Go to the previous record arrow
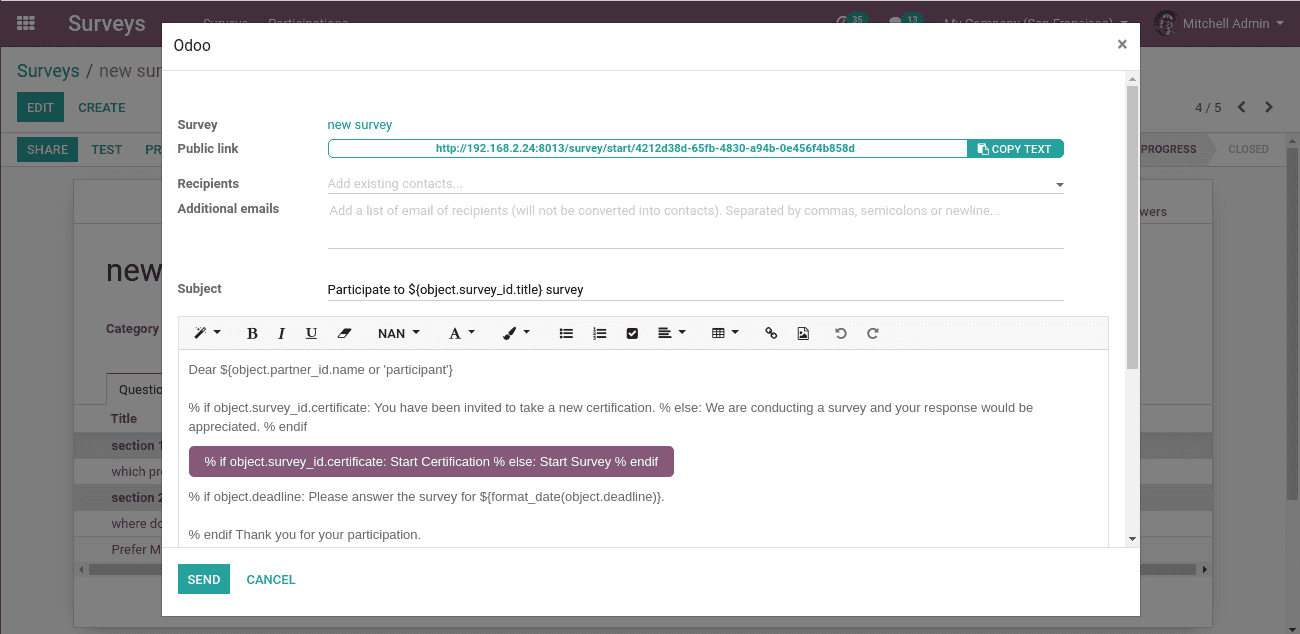The height and width of the screenshot is (634, 1300). 1242,107
